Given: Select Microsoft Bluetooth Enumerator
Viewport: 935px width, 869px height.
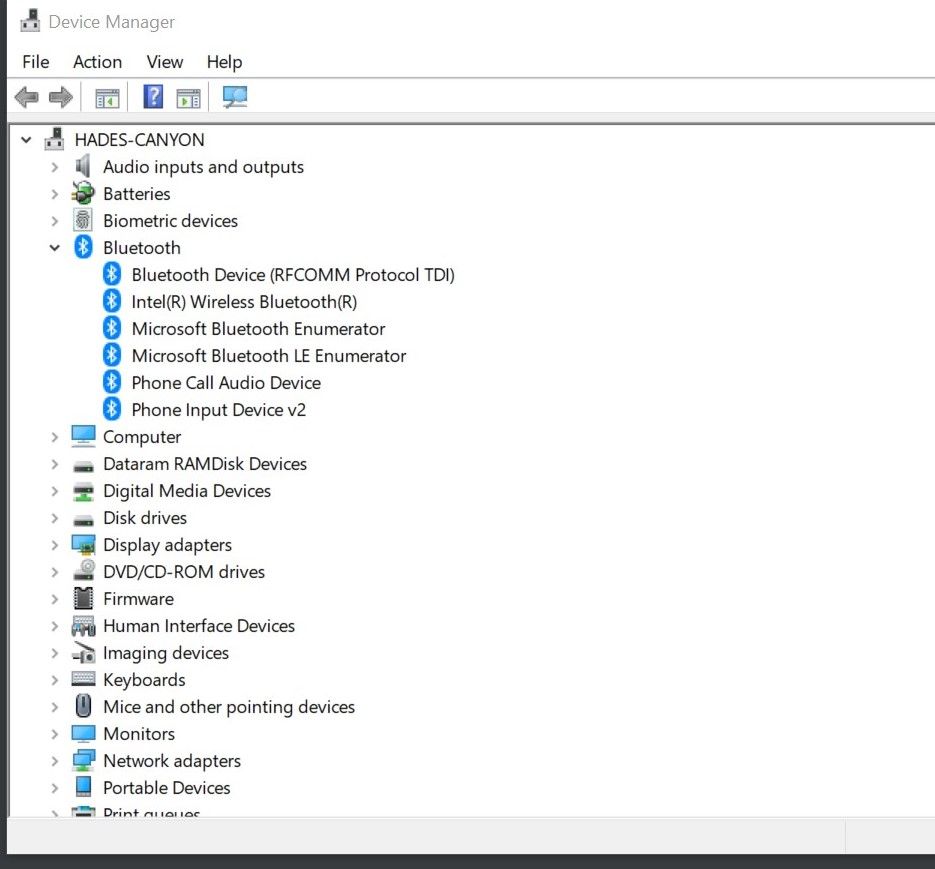Looking at the screenshot, I should pos(258,329).
